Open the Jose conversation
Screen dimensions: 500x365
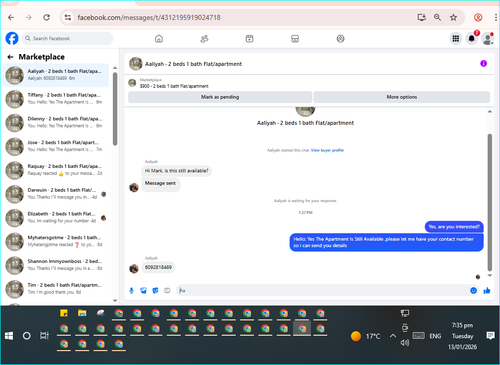pos(56,146)
